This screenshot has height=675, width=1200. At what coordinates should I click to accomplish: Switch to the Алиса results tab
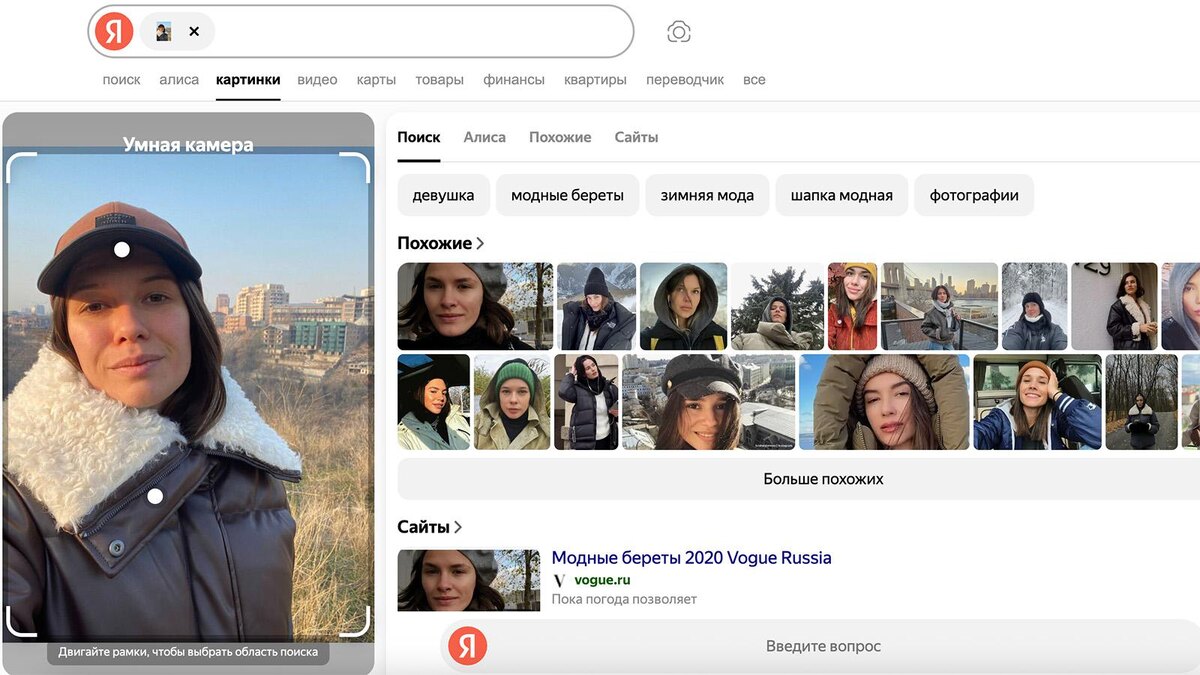point(484,137)
